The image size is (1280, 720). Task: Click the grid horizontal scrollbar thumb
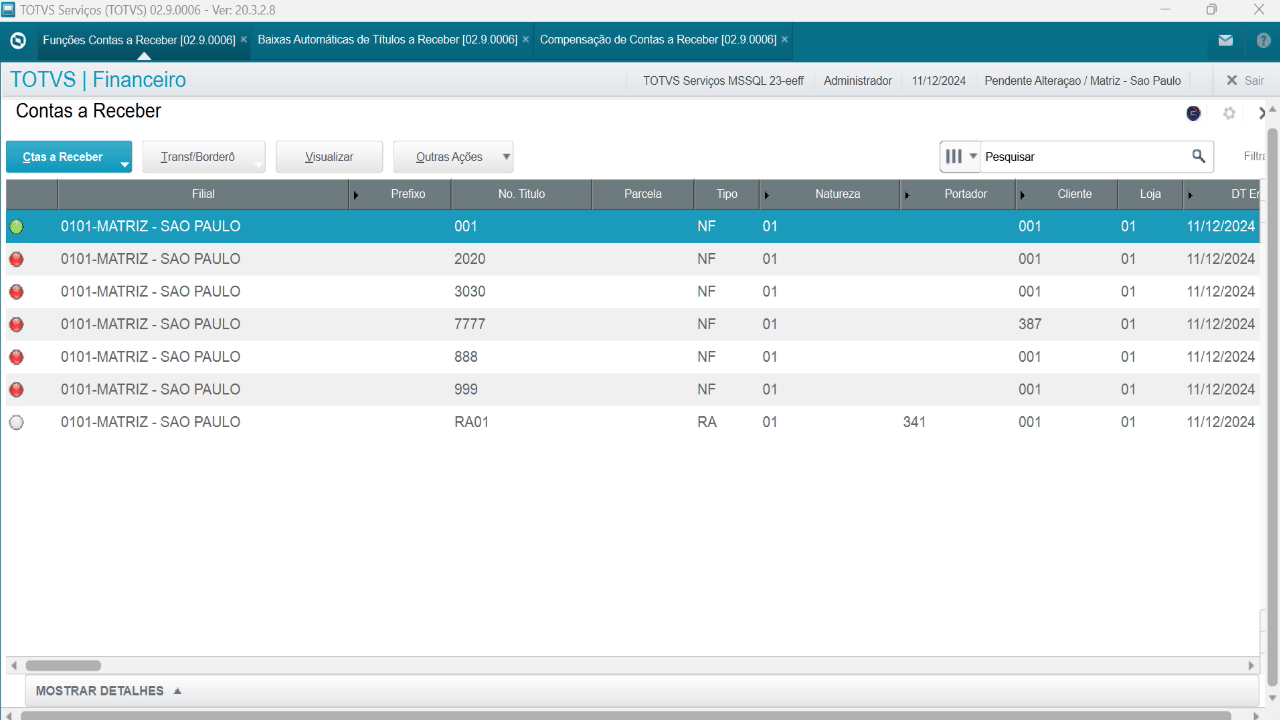point(63,665)
